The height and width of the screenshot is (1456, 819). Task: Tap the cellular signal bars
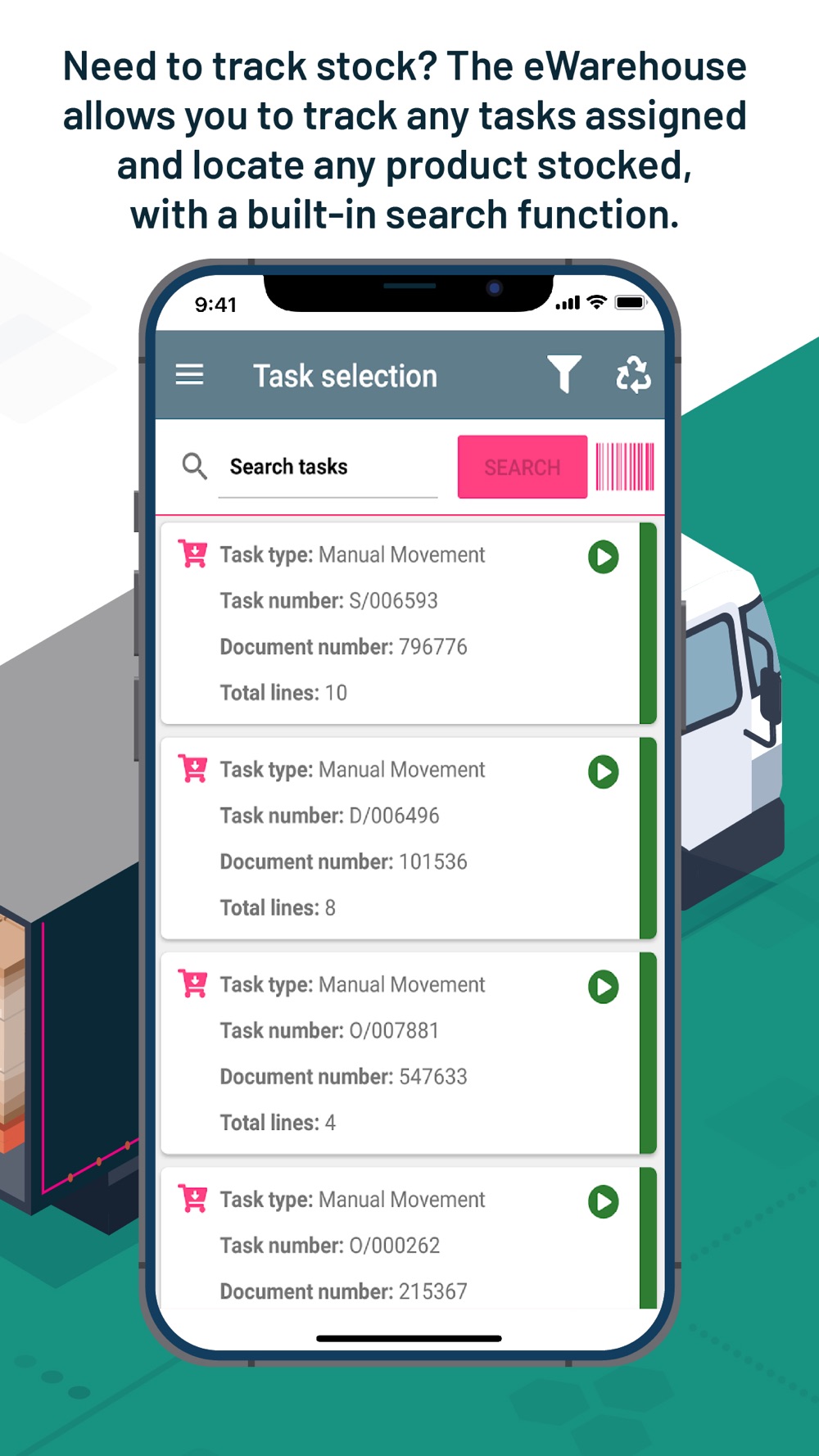point(568,303)
